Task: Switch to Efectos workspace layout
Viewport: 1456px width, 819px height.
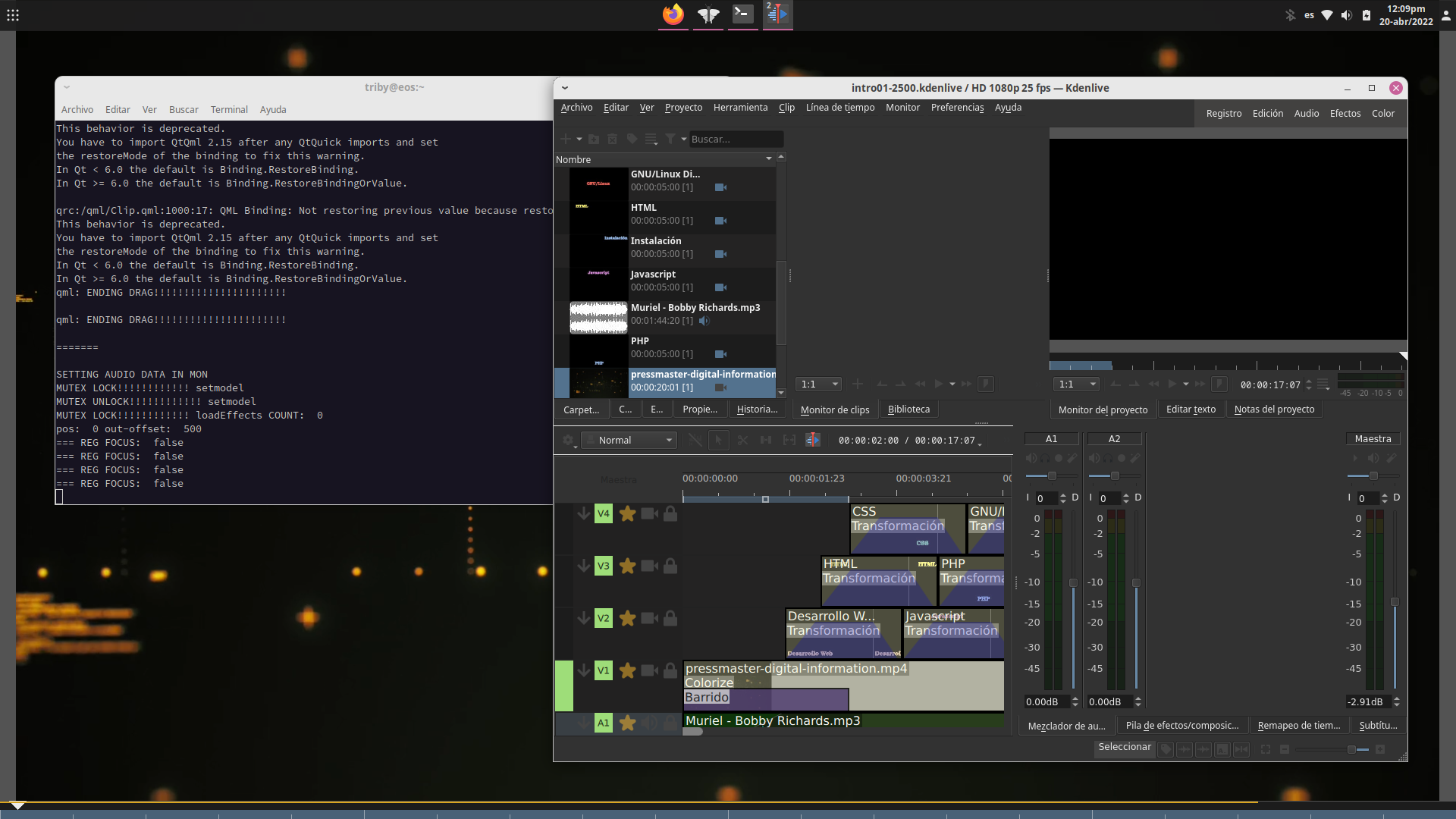Action: tap(1345, 114)
